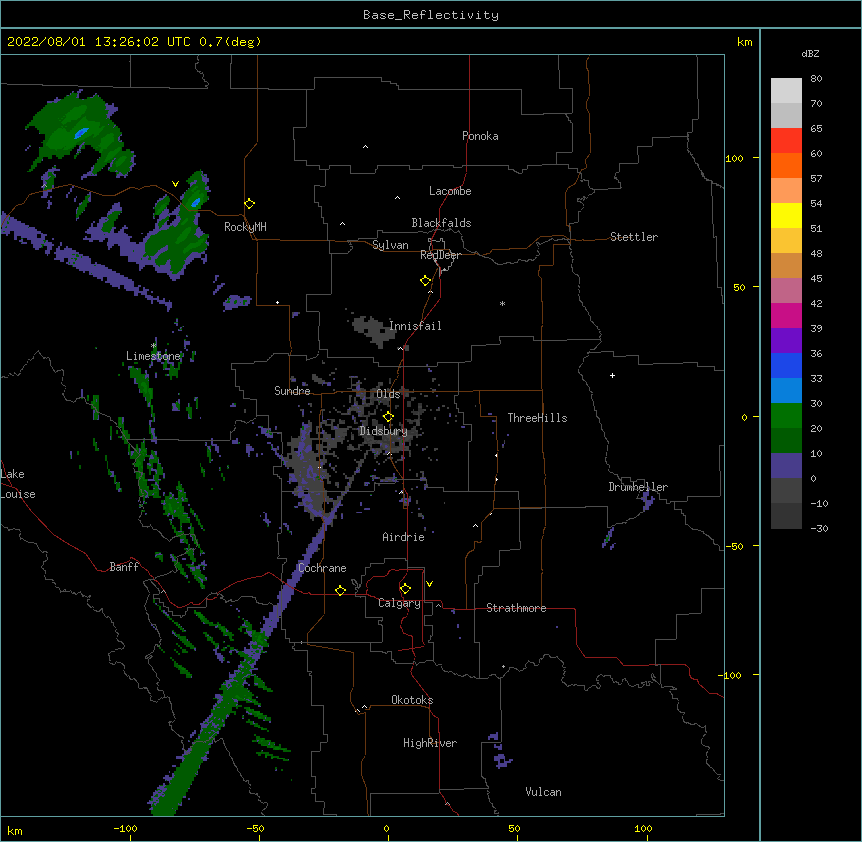The height and width of the screenshot is (842, 862).
Task: Click the Calgary city label
Action: pyautogui.click(x=399, y=603)
